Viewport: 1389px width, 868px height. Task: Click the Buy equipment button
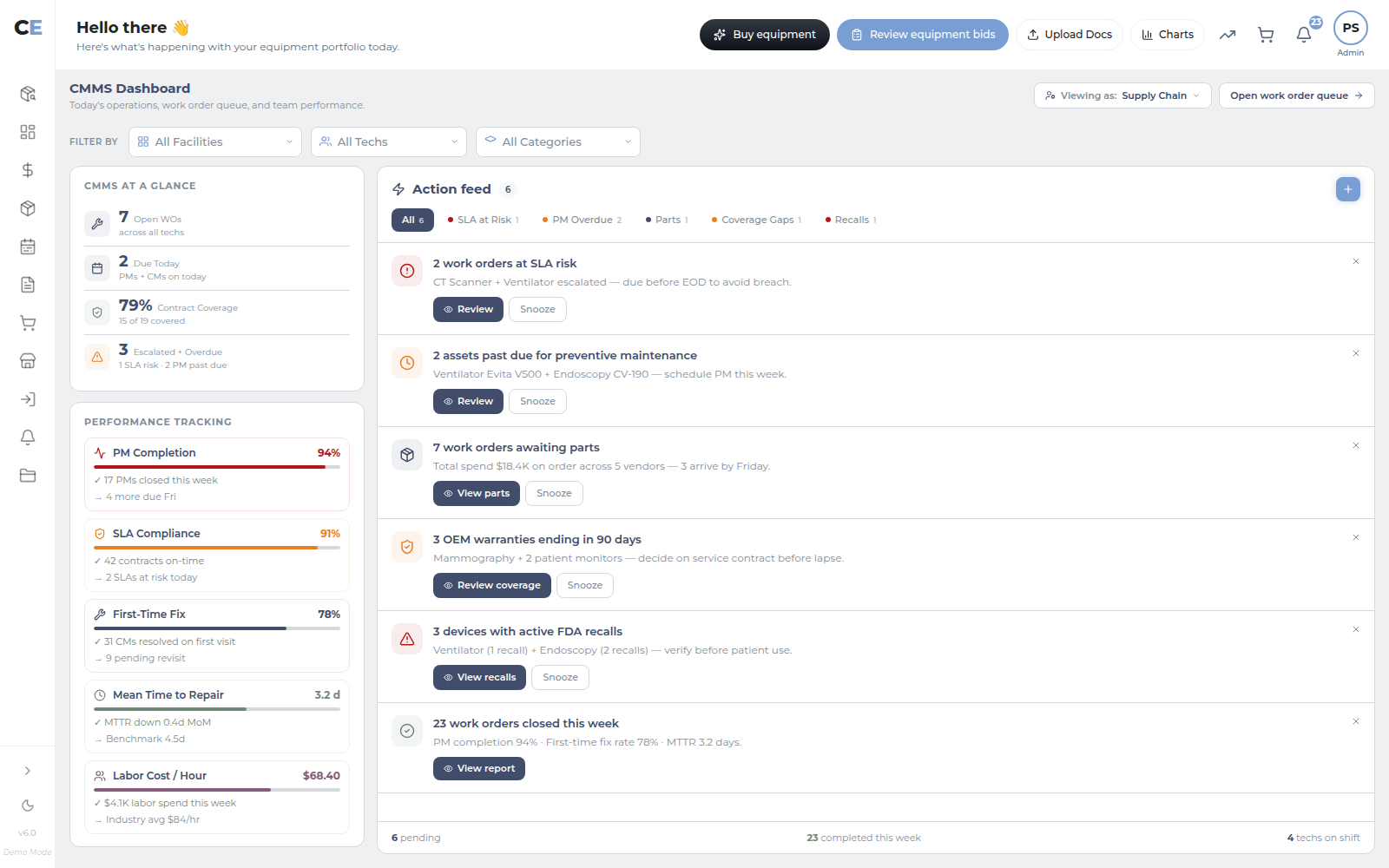[765, 35]
